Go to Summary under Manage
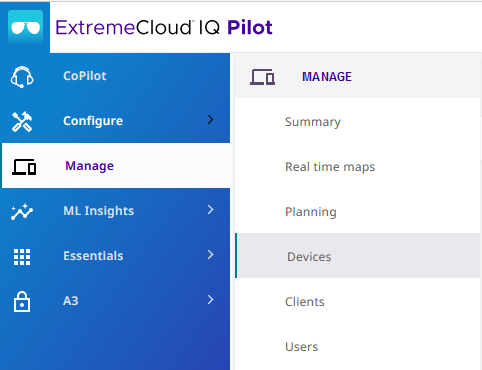Viewport: 482px width, 370px height. [358, 122]
